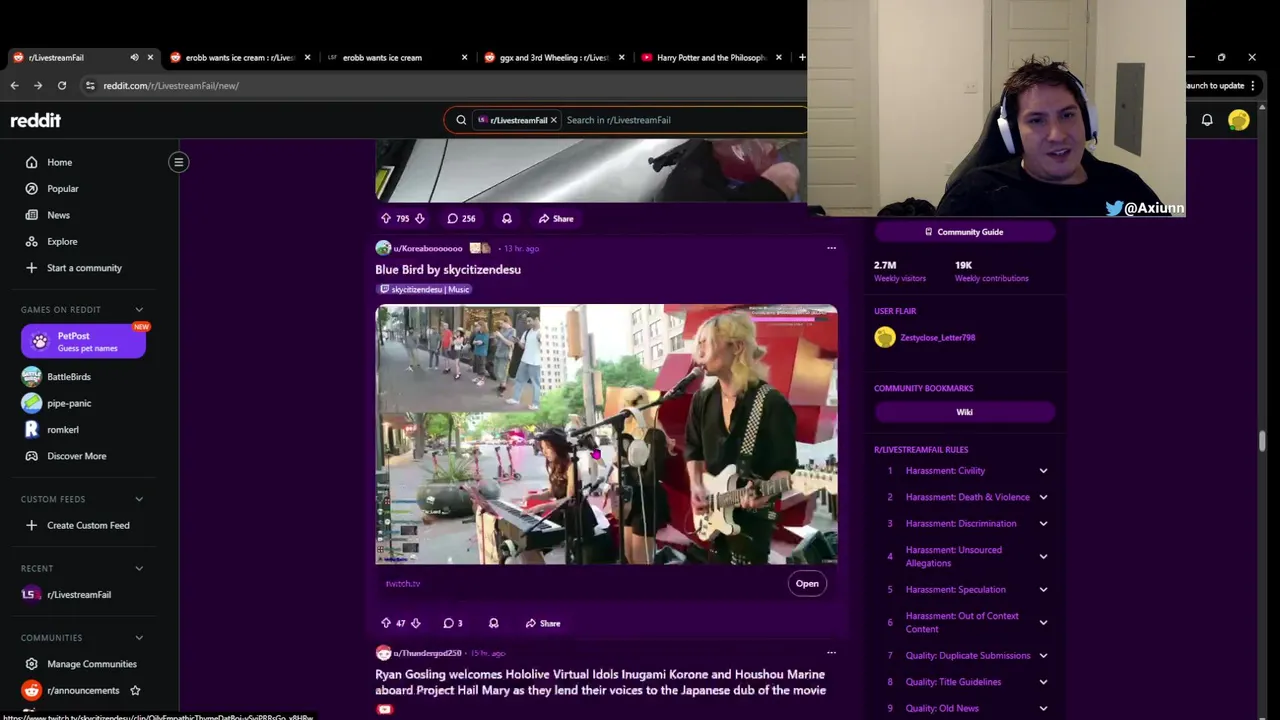Remove r/LivestreamFail search scope chip
This screenshot has height=720, width=1280.
pos(553,120)
